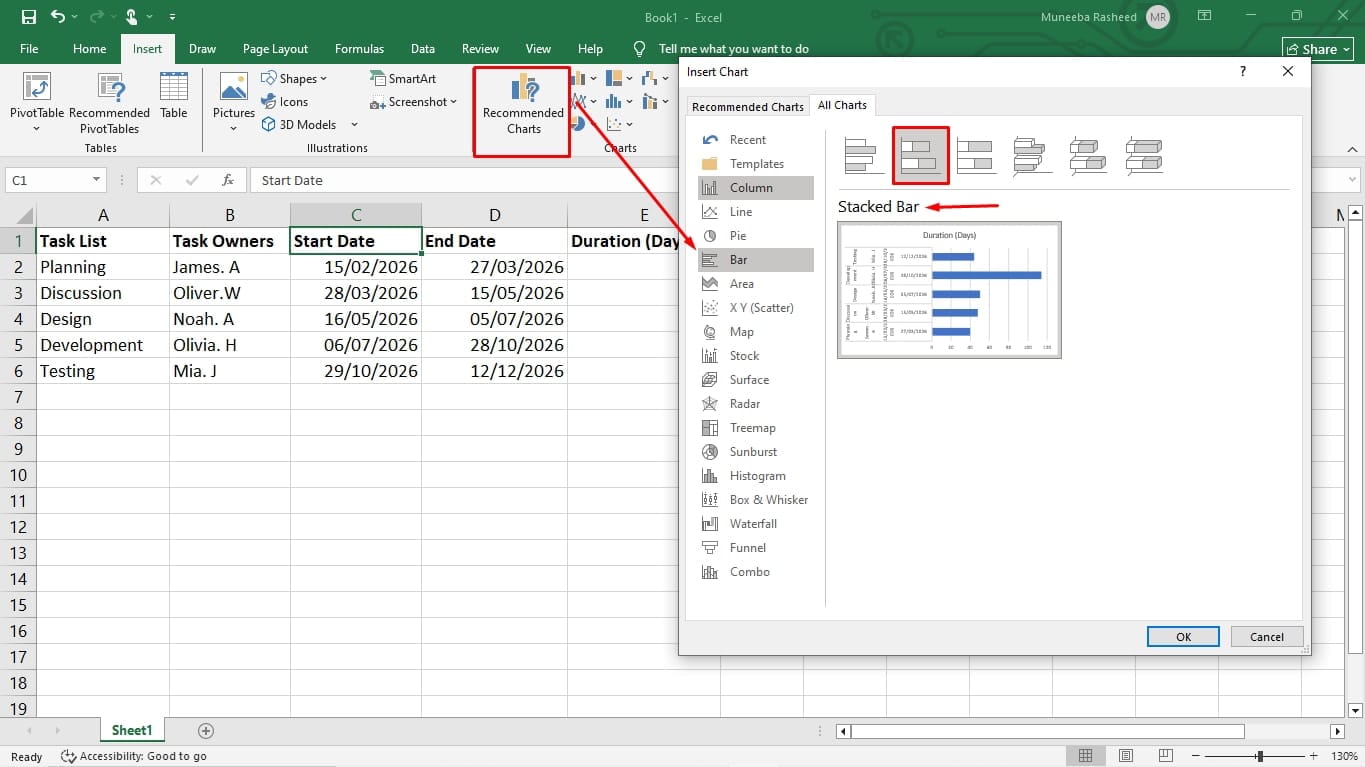Switch to Page Layout view in status bar
Viewport: 1365px width, 767px height.
pos(1126,756)
